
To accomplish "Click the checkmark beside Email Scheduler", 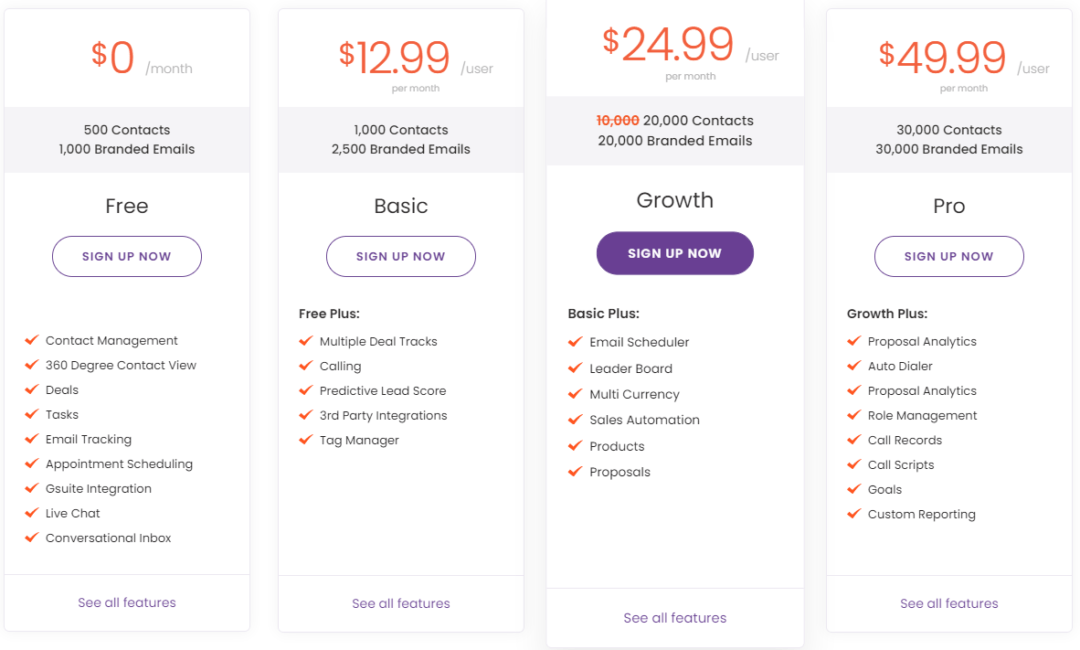I will pyautogui.click(x=574, y=342).
